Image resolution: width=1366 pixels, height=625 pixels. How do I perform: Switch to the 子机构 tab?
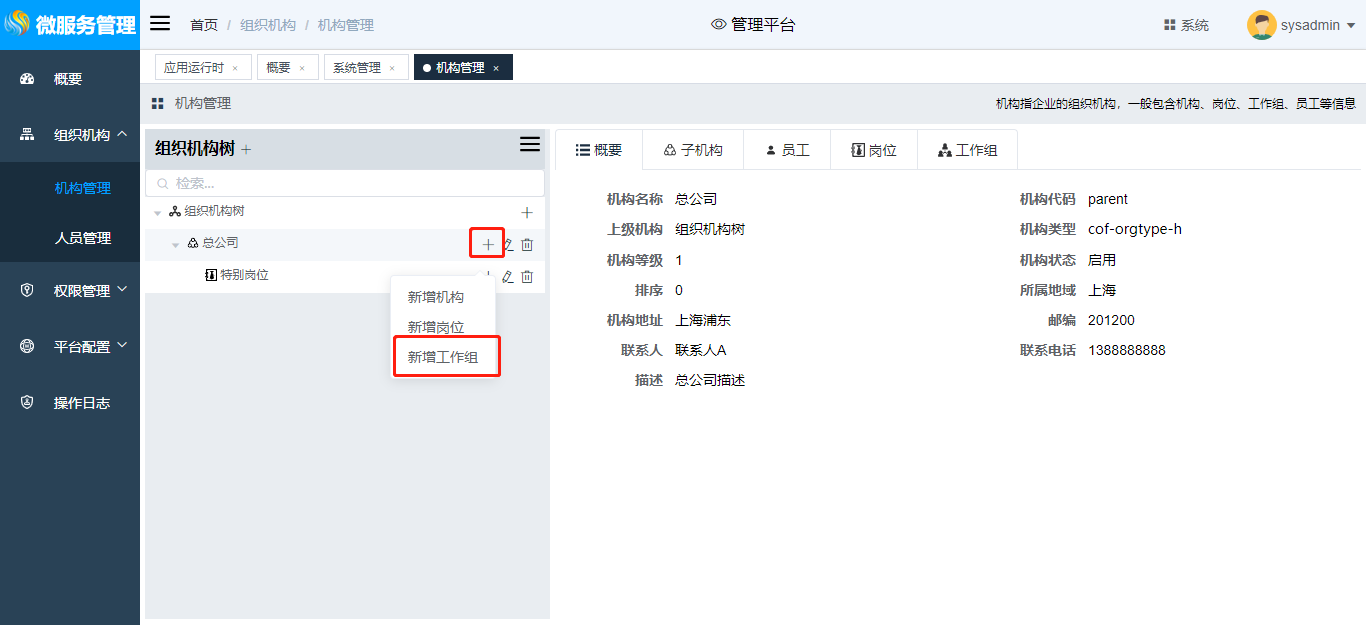(x=692, y=150)
